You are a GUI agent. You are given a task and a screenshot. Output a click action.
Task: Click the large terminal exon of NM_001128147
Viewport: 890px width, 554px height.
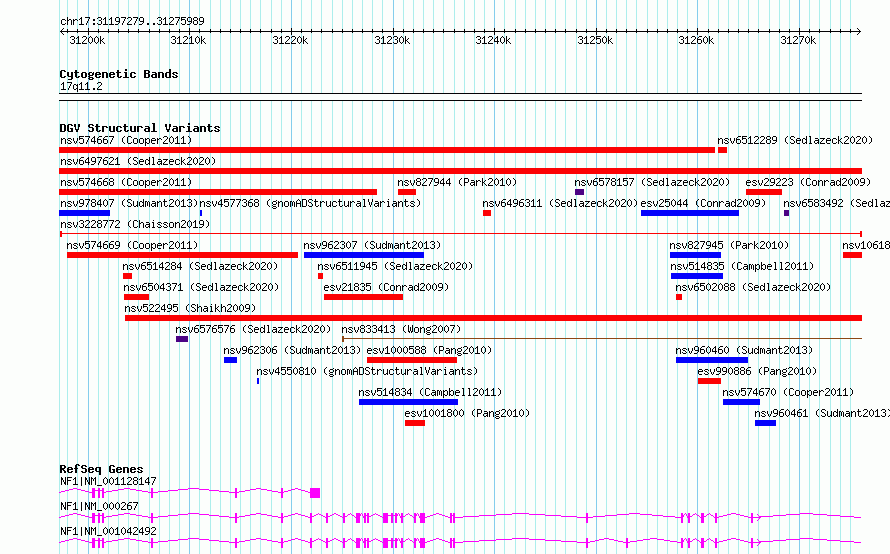tap(315, 493)
